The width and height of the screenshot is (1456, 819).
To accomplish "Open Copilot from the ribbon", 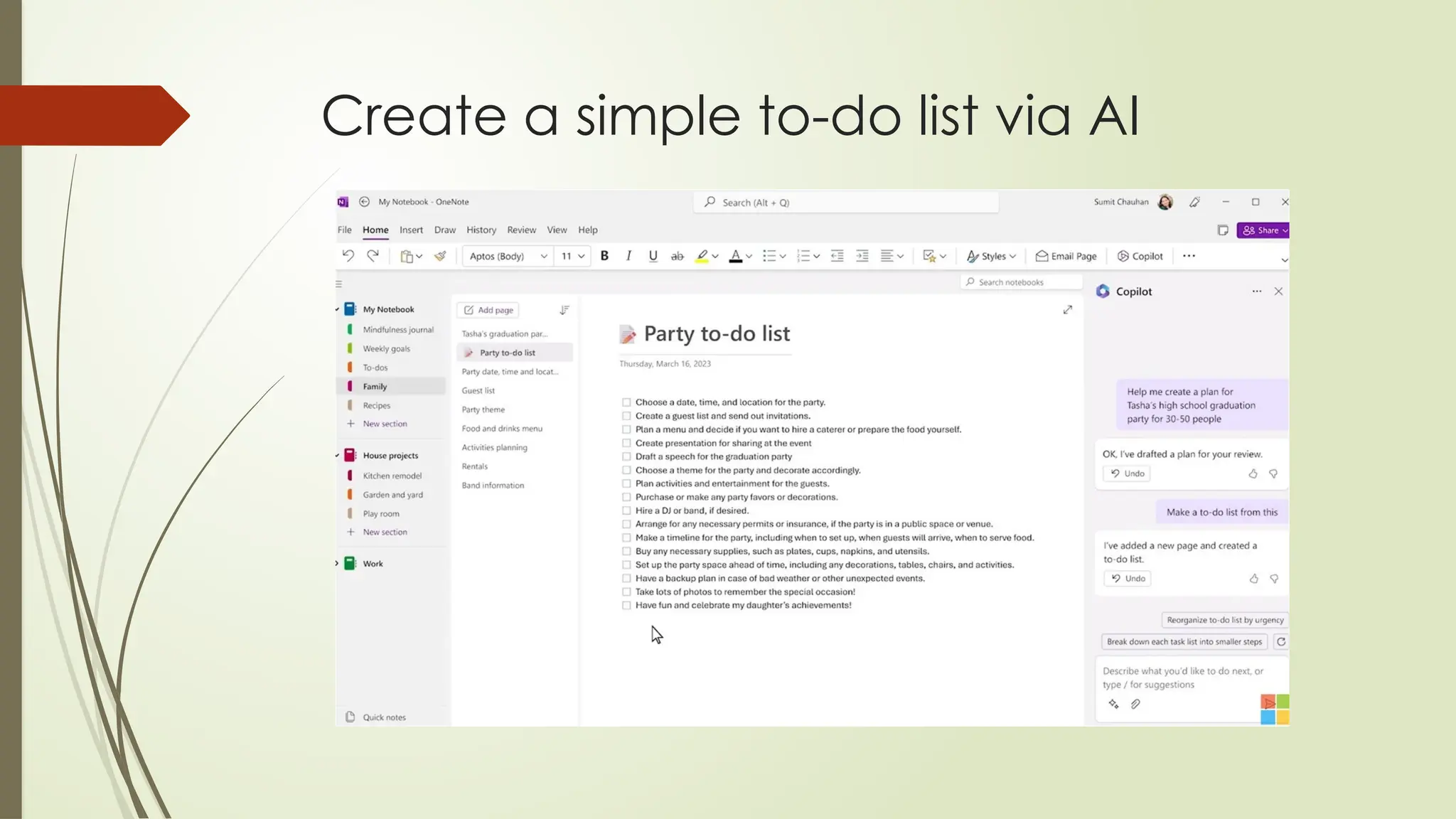I will [1140, 256].
